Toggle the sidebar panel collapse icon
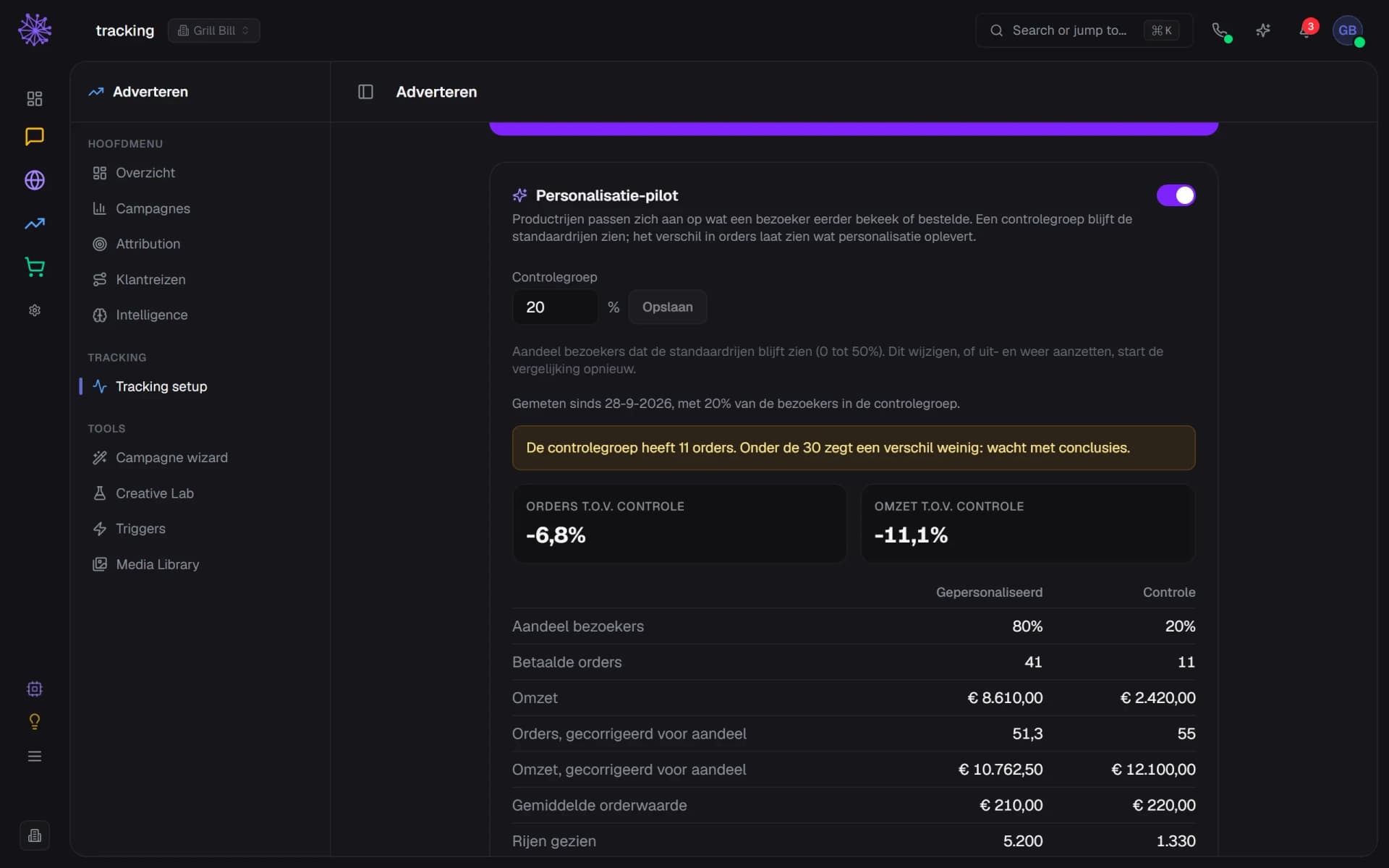The height and width of the screenshot is (868, 1389). 365,92
